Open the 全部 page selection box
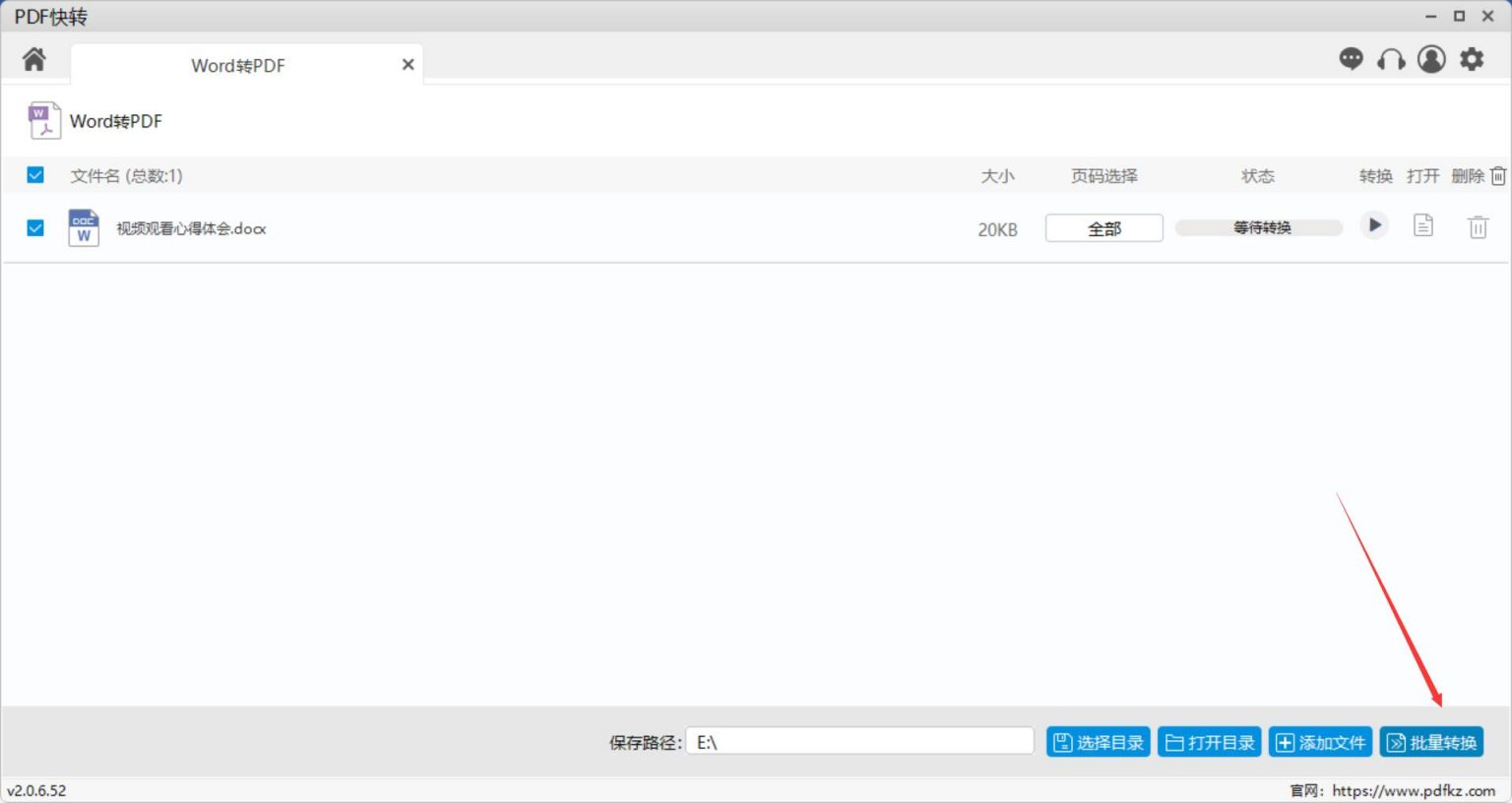Viewport: 1512px width, 803px height. pyautogui.click(x=1103, y=228)
